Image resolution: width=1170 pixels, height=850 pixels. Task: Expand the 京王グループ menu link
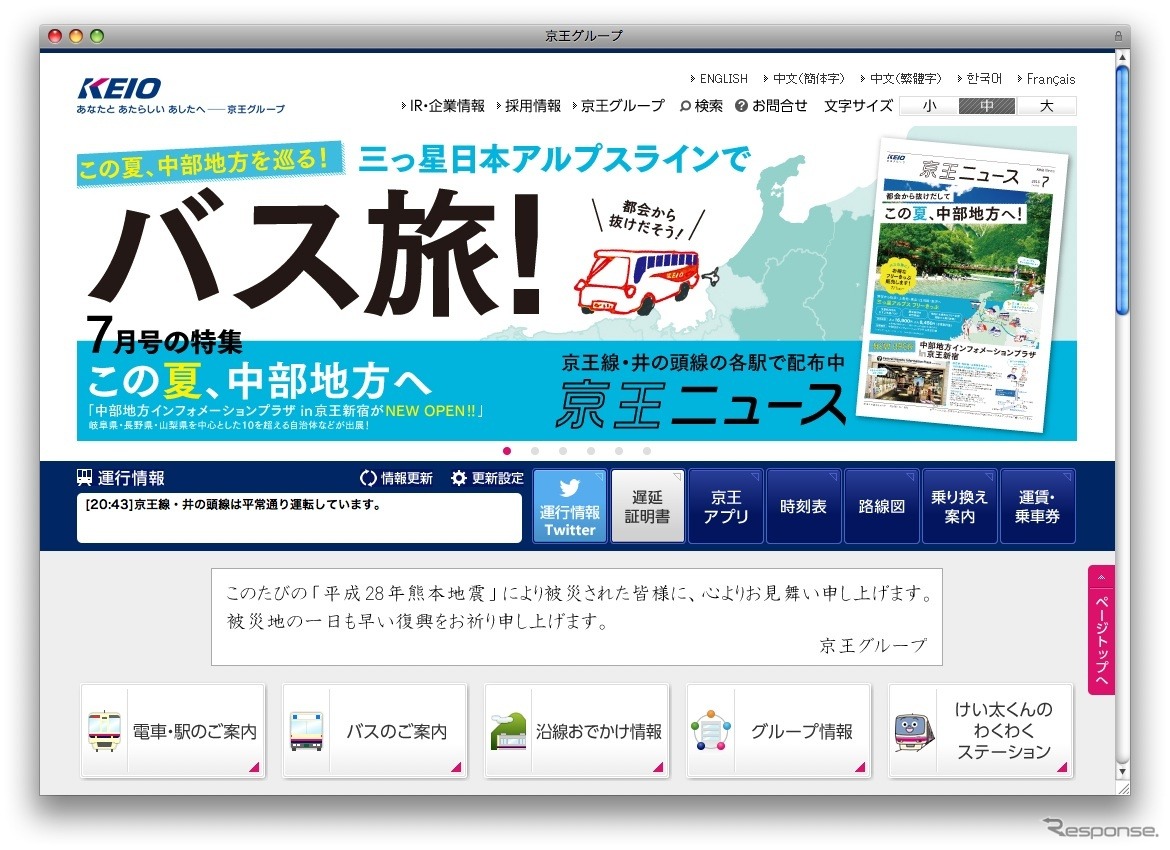point(621,106)
